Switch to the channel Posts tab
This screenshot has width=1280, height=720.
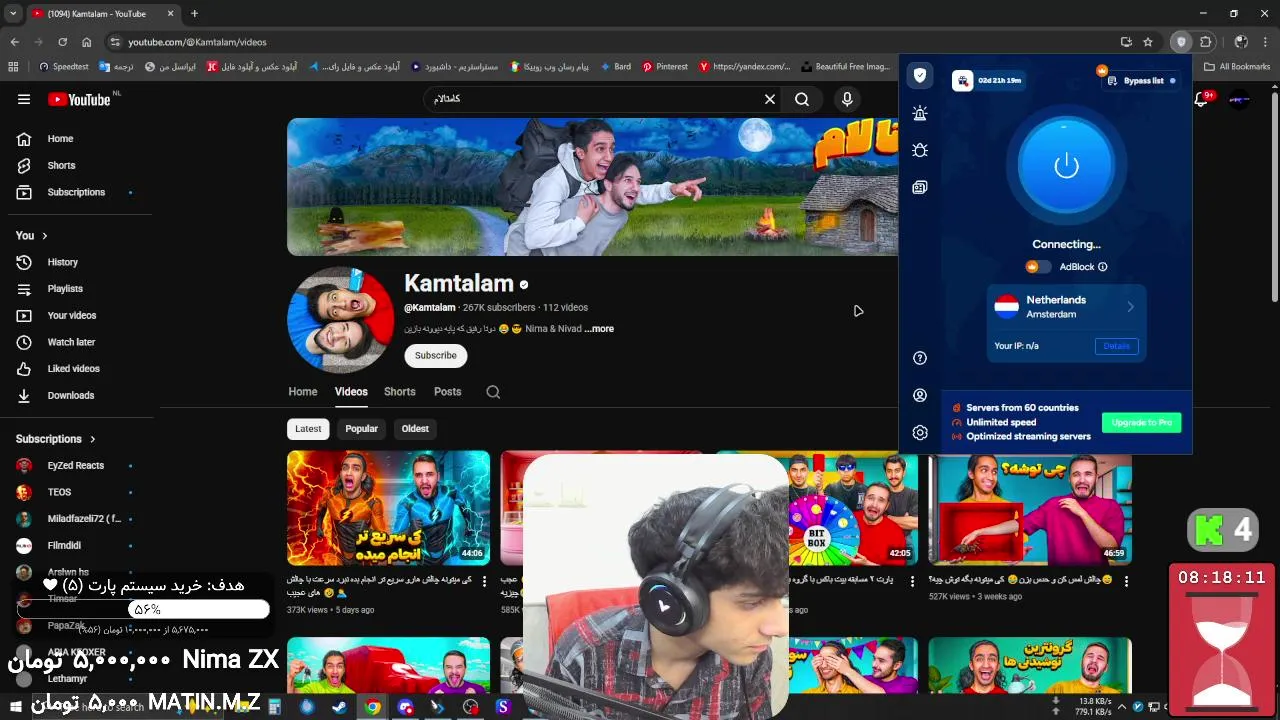[448, 392]
